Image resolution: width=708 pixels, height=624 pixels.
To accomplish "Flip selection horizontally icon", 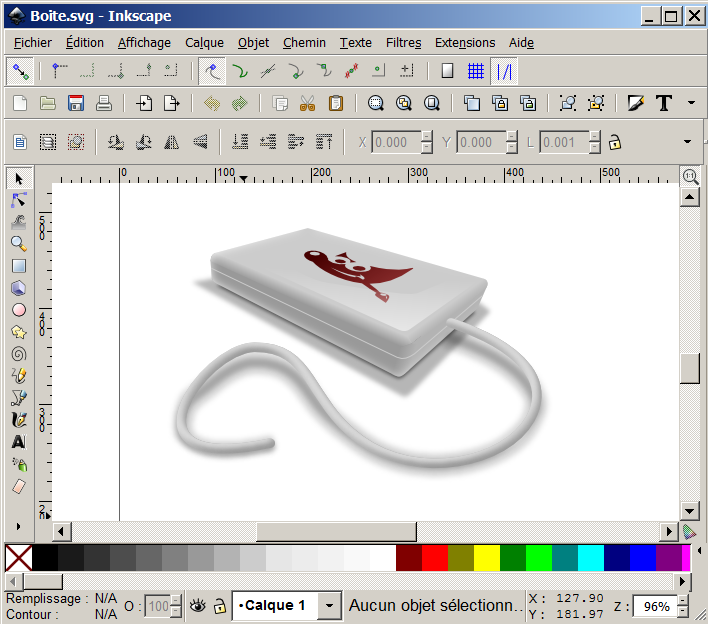I will (172, 142).
